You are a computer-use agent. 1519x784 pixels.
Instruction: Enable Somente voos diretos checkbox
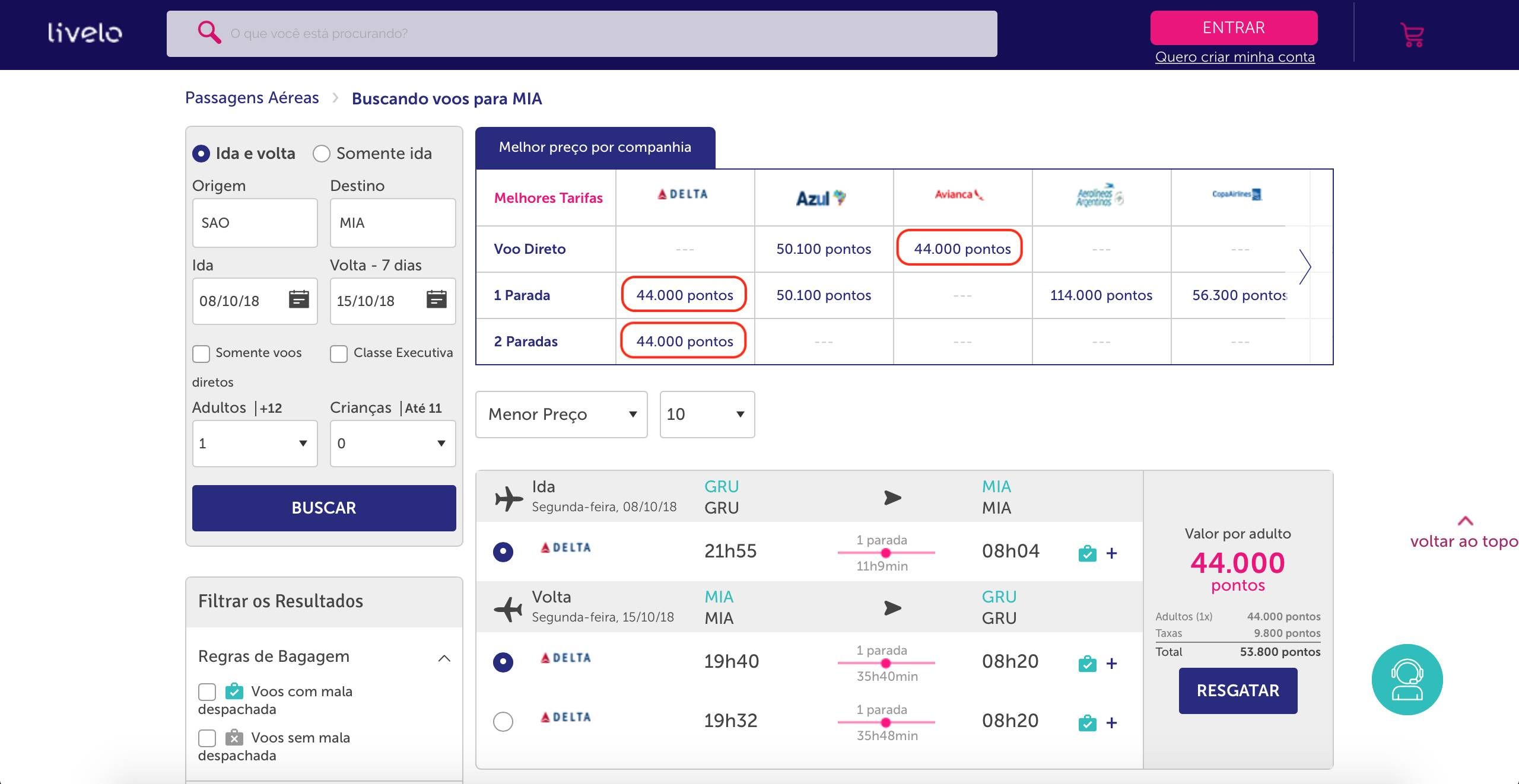click(201, 353)
